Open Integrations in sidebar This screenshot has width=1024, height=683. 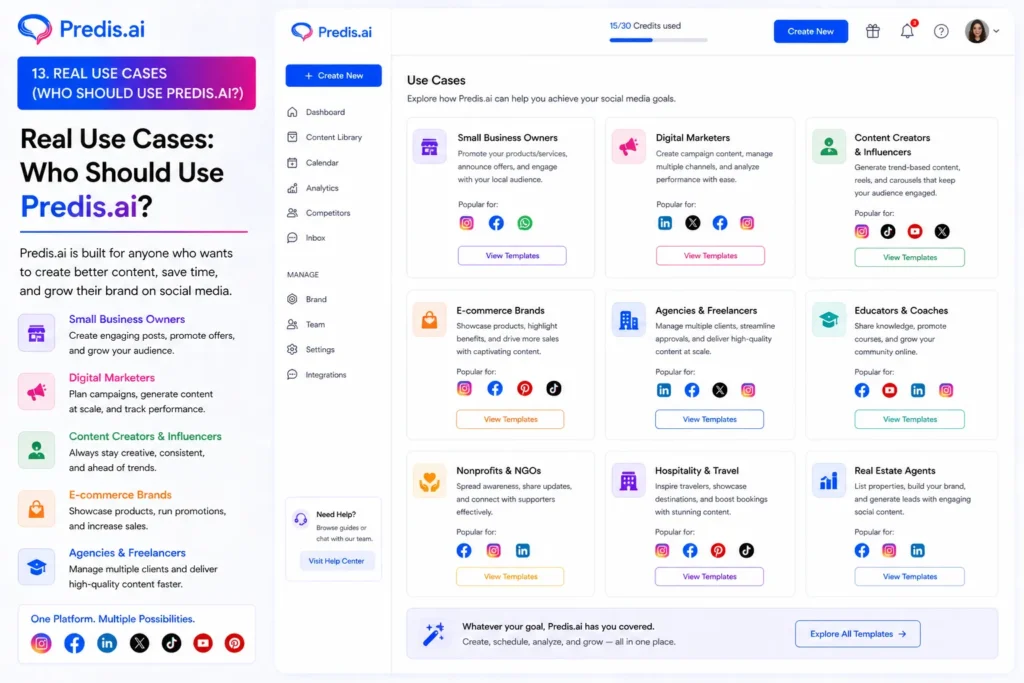click(317, 375)
